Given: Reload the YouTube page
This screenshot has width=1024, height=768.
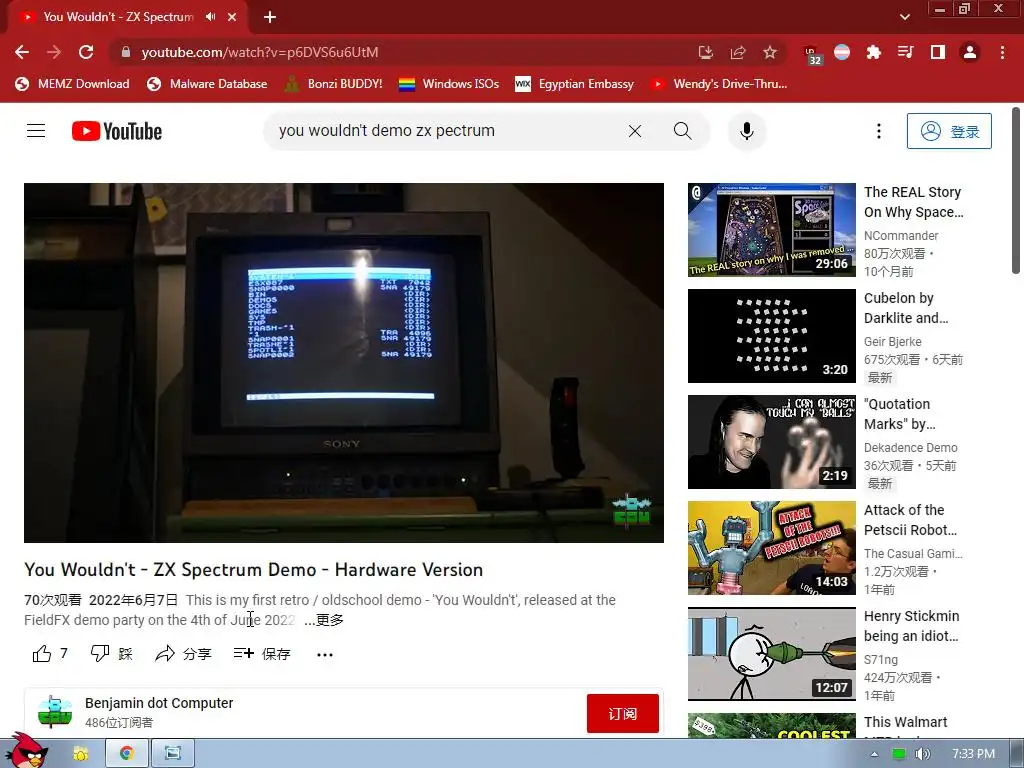Looking at the screenshot, I should click(86, 52).
